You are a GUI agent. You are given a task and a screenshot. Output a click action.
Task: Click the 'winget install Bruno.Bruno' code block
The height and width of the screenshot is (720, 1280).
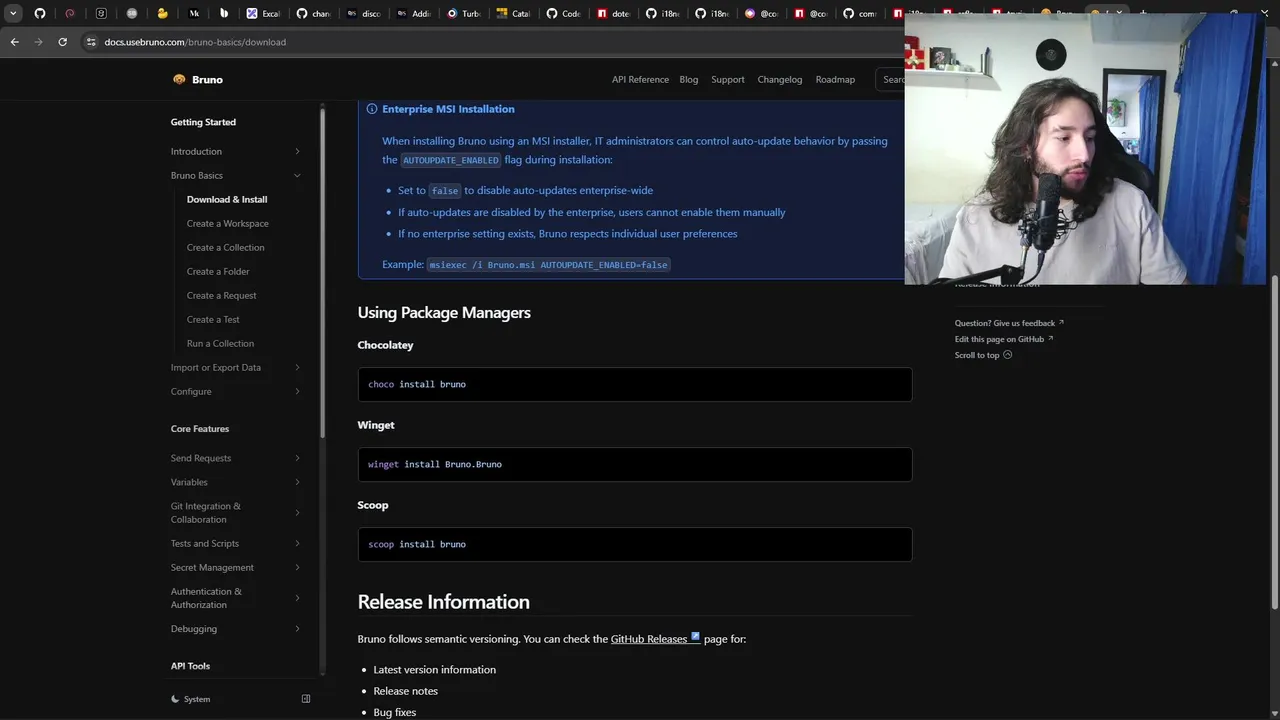coord(635,464)
